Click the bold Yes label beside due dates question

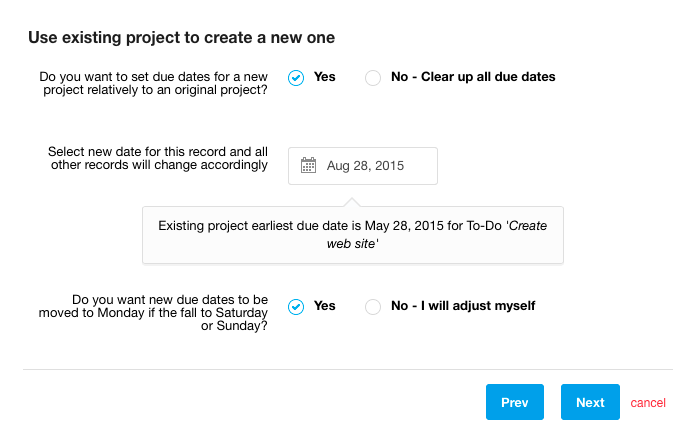pos(324,77)
